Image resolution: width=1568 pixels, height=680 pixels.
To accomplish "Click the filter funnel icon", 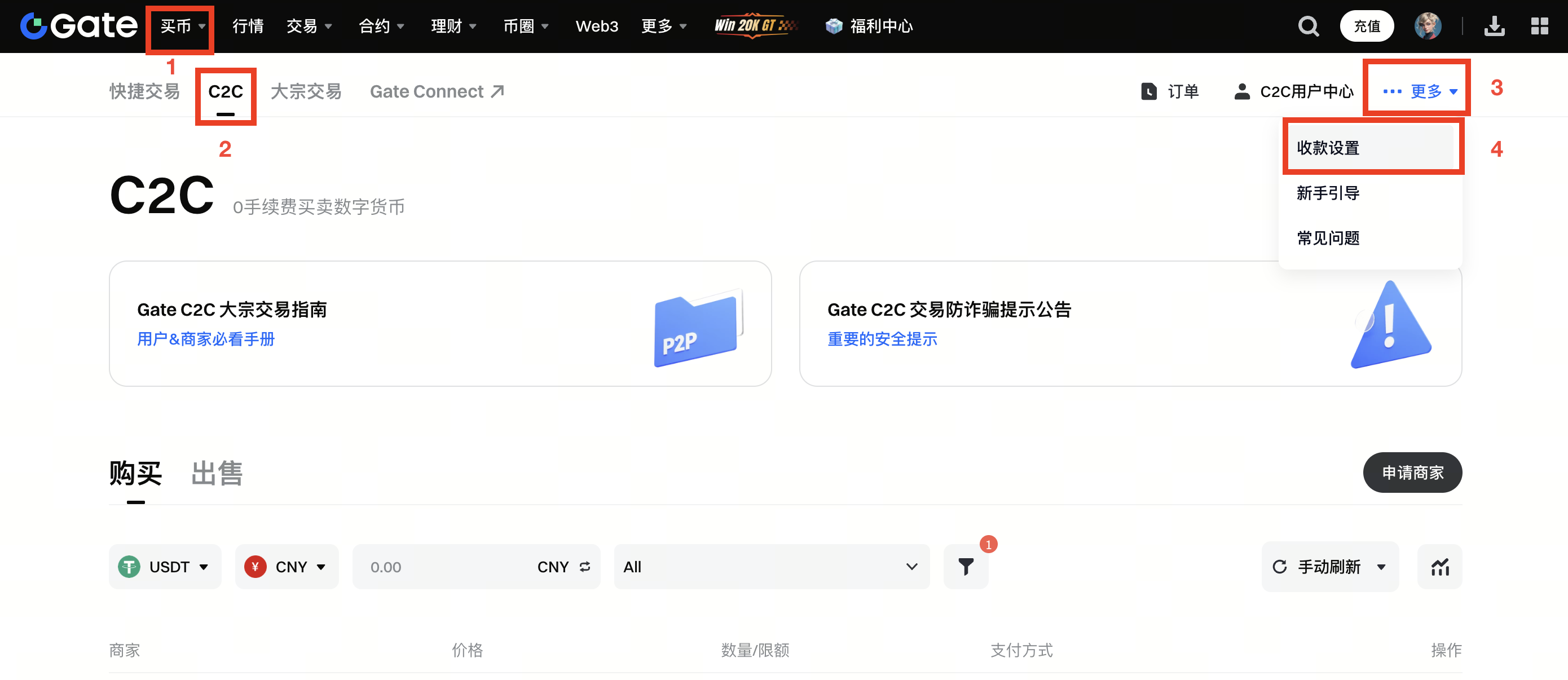I will (x=966, y=567).
